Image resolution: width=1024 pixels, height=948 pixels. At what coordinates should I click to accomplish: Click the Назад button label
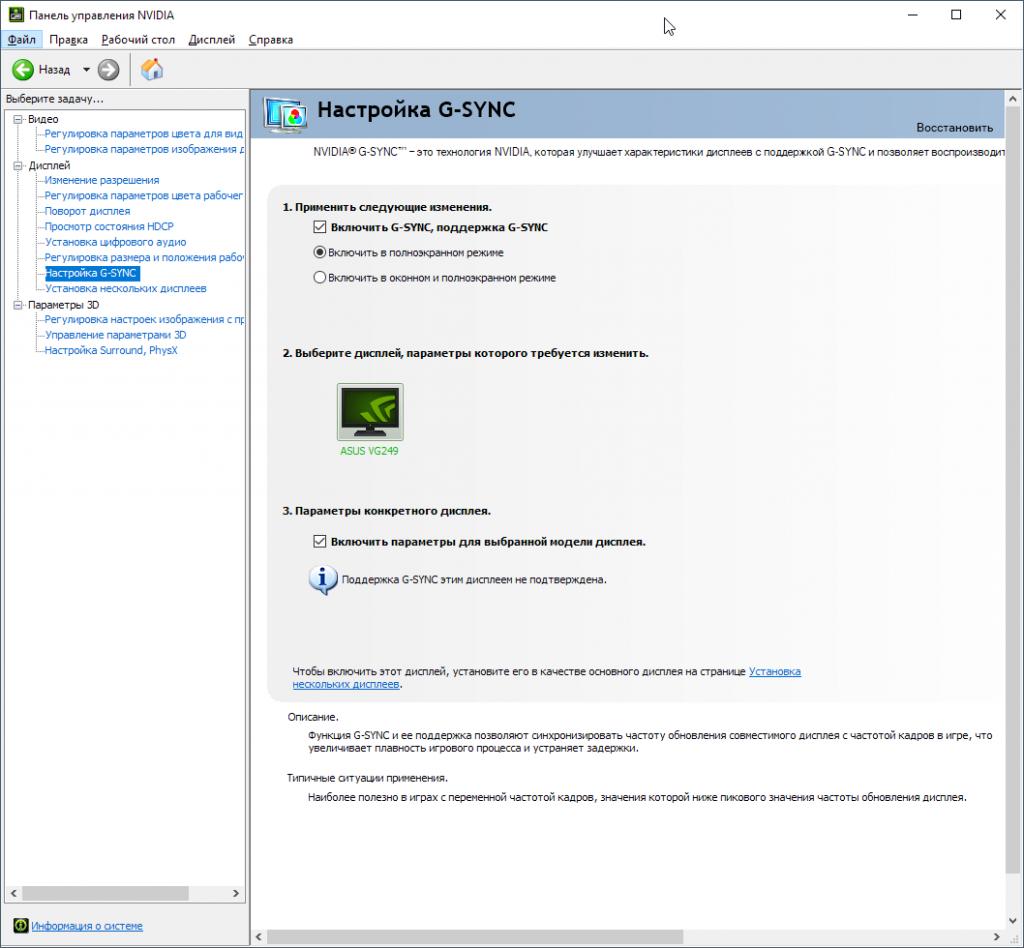click(x=54, y=69)
